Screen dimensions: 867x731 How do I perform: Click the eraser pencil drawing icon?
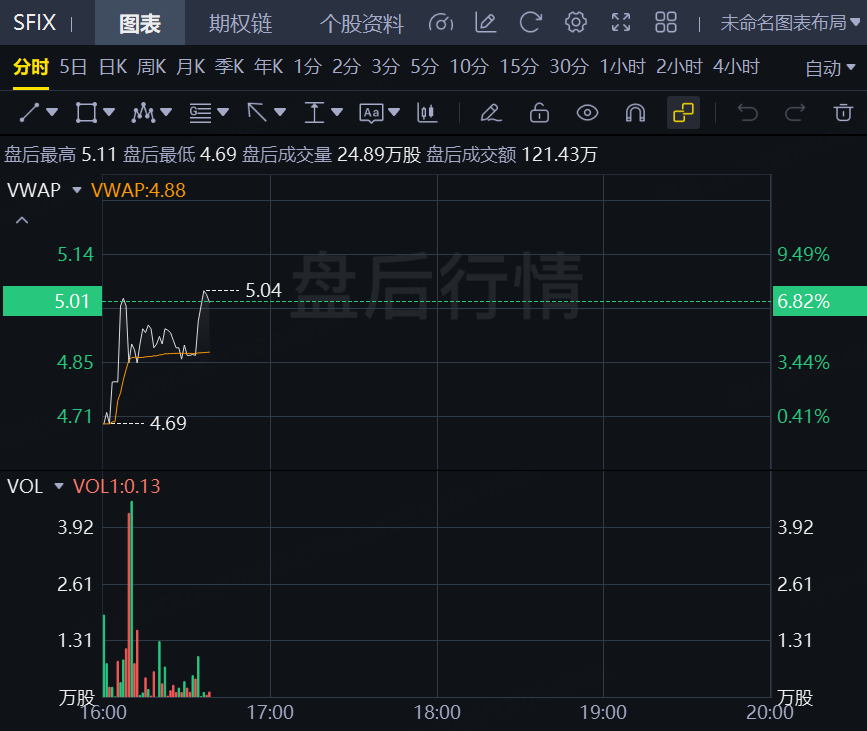tap(490, 113)
